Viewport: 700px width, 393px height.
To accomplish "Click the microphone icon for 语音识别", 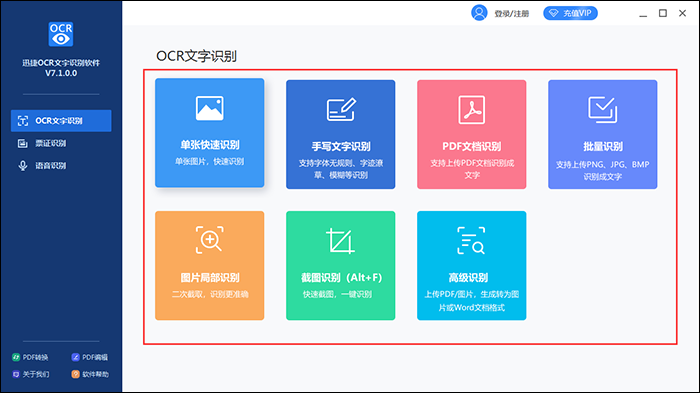I will click(x=23, y=166).
